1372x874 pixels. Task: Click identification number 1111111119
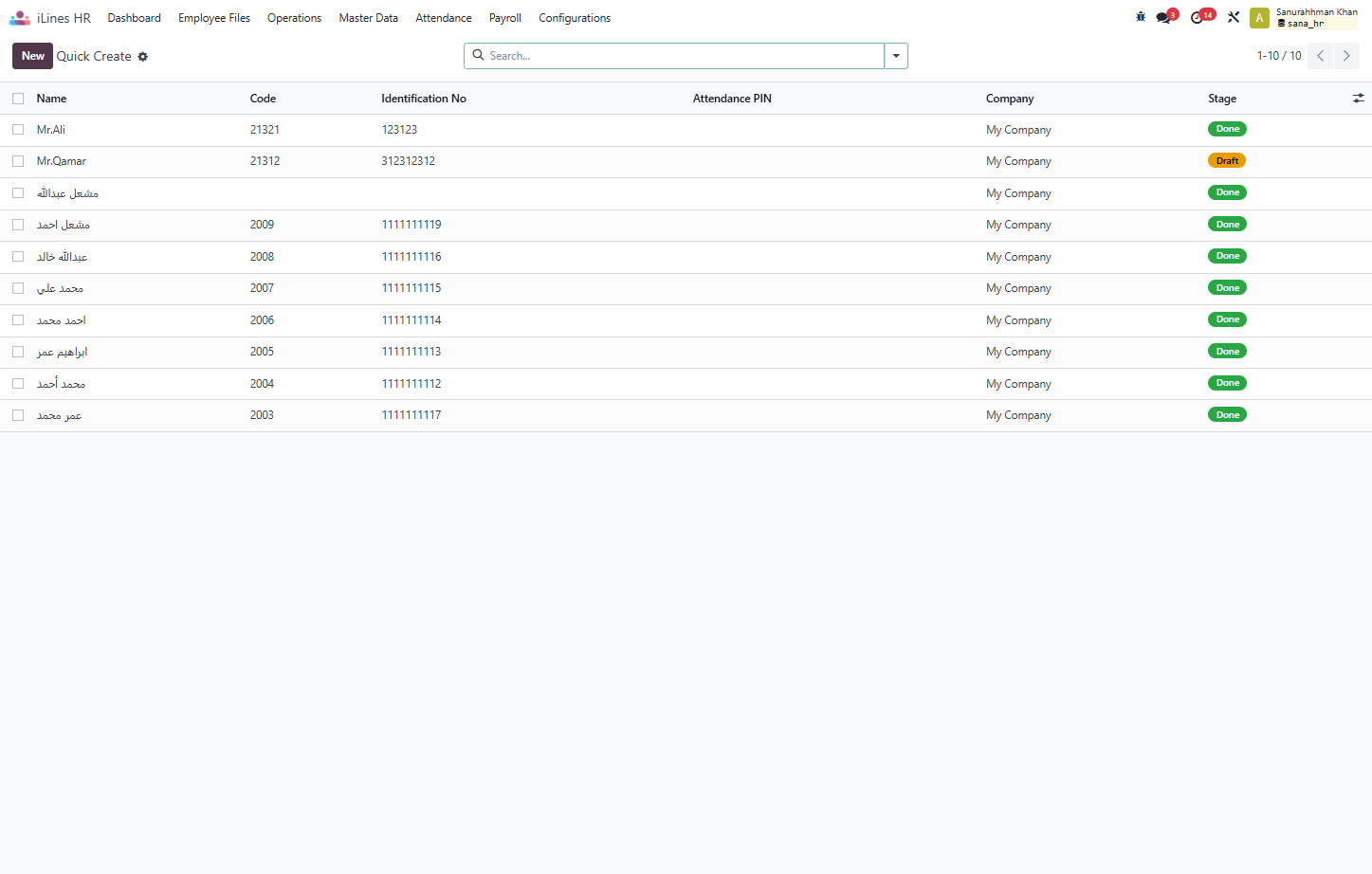click(x=412, y=225)
